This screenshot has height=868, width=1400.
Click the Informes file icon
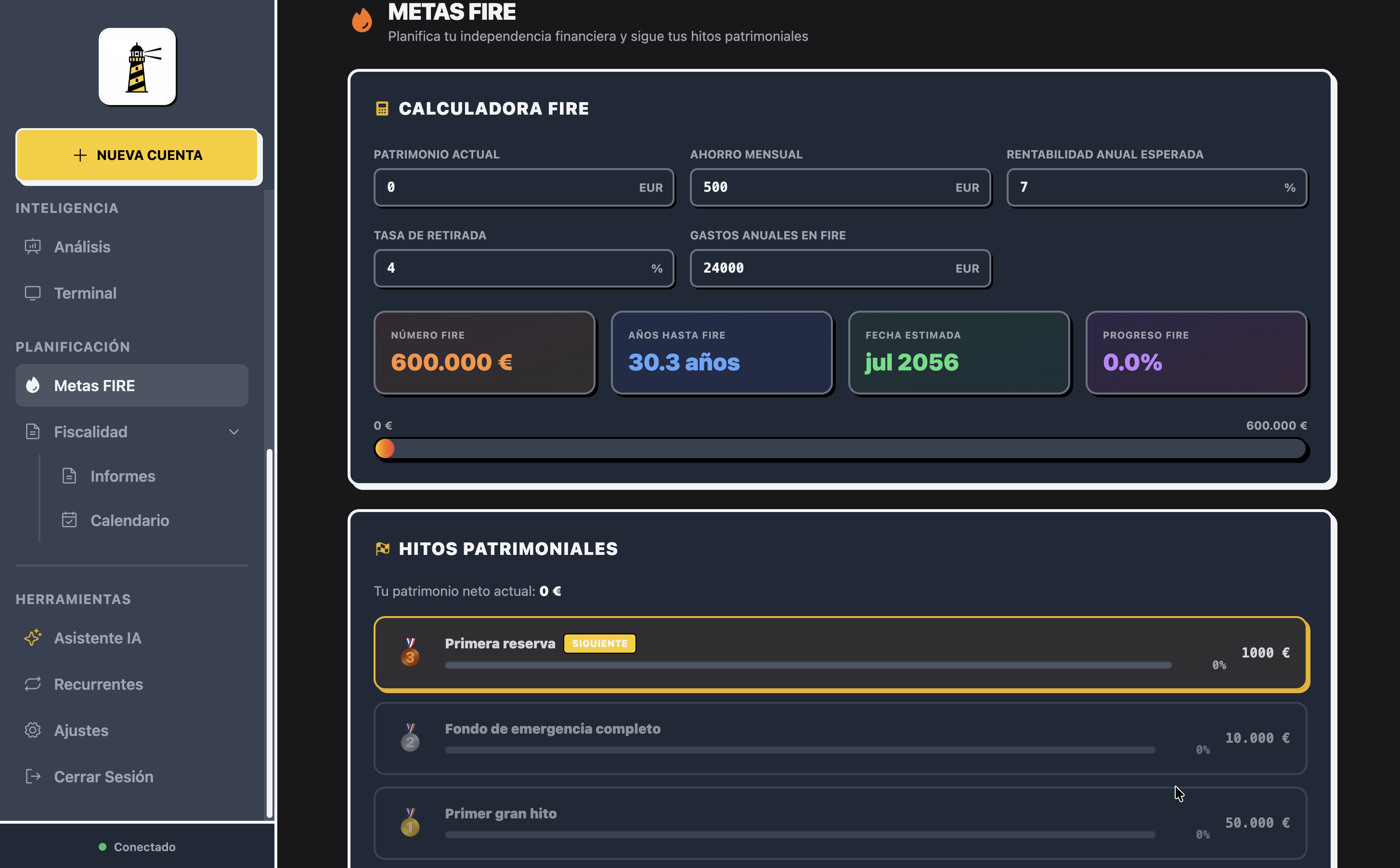[x=69, y=476]
